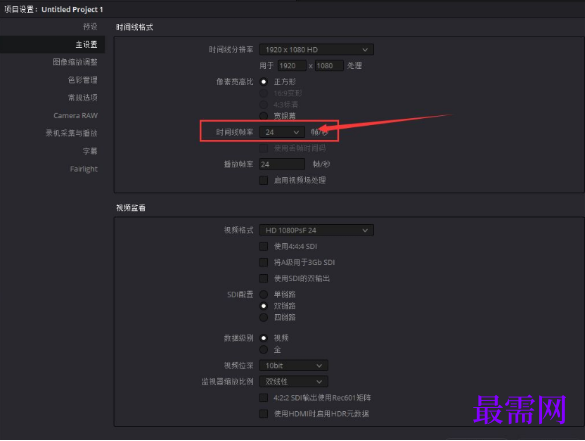
Task: Open monitor scaling dropdown 双线性
Action: click(294, 382)
